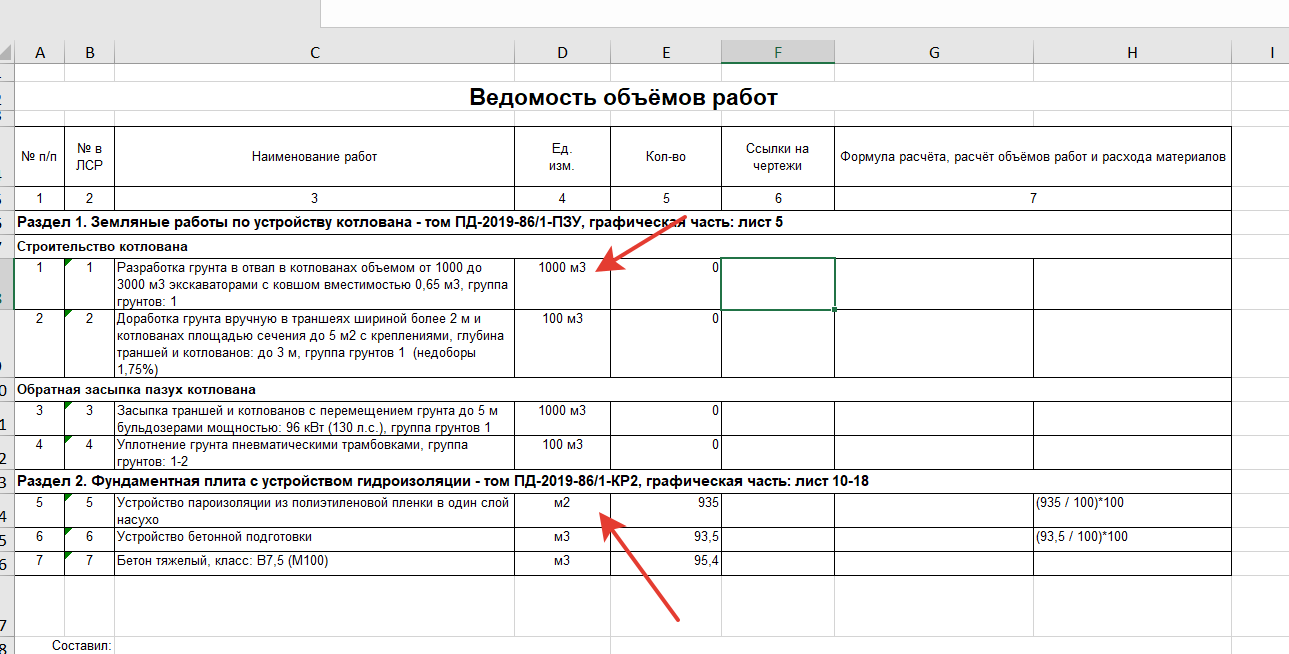Select column H header

(1132, 53)
